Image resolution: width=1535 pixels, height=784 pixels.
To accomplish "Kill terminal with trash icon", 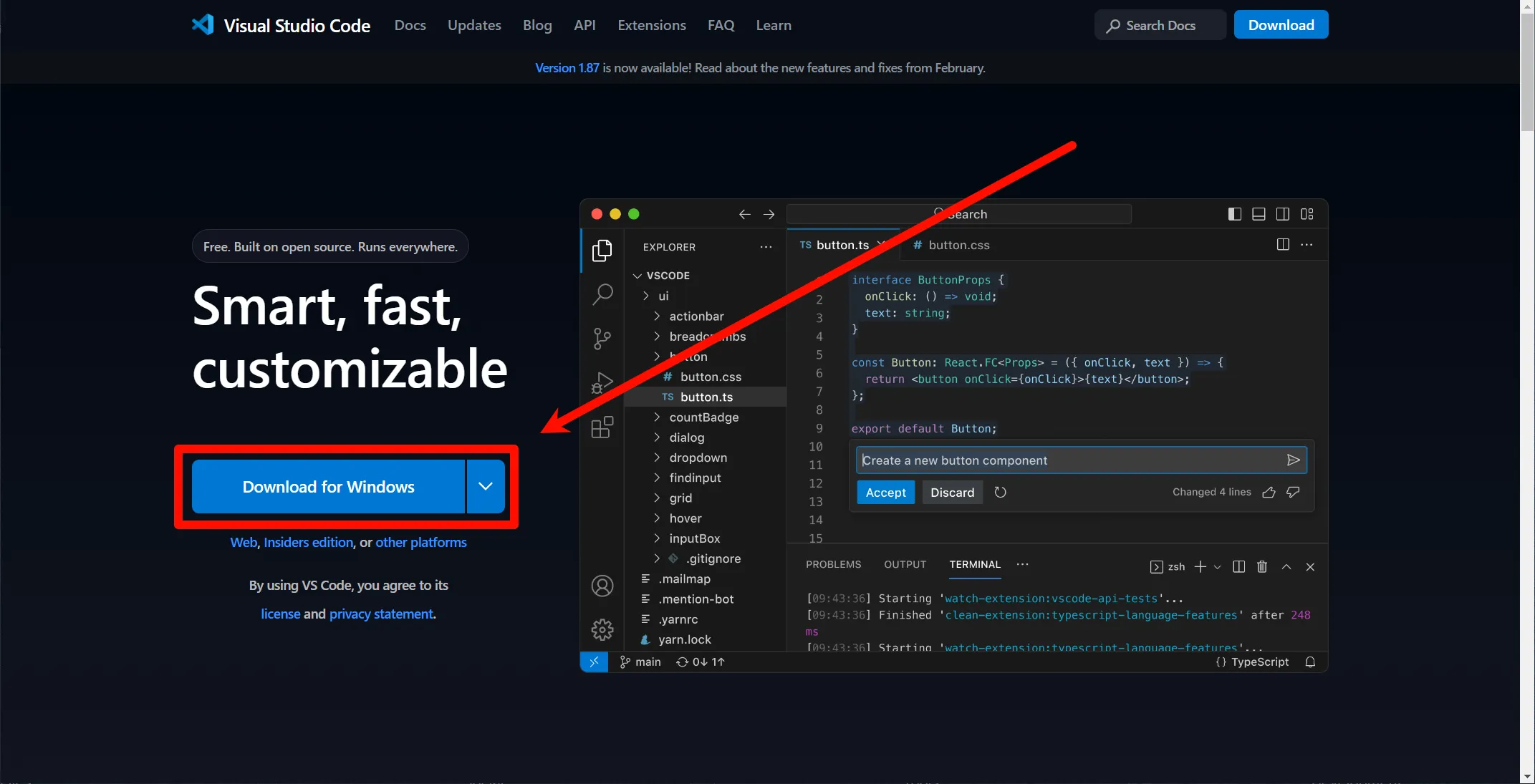I will coord(1262,567).
